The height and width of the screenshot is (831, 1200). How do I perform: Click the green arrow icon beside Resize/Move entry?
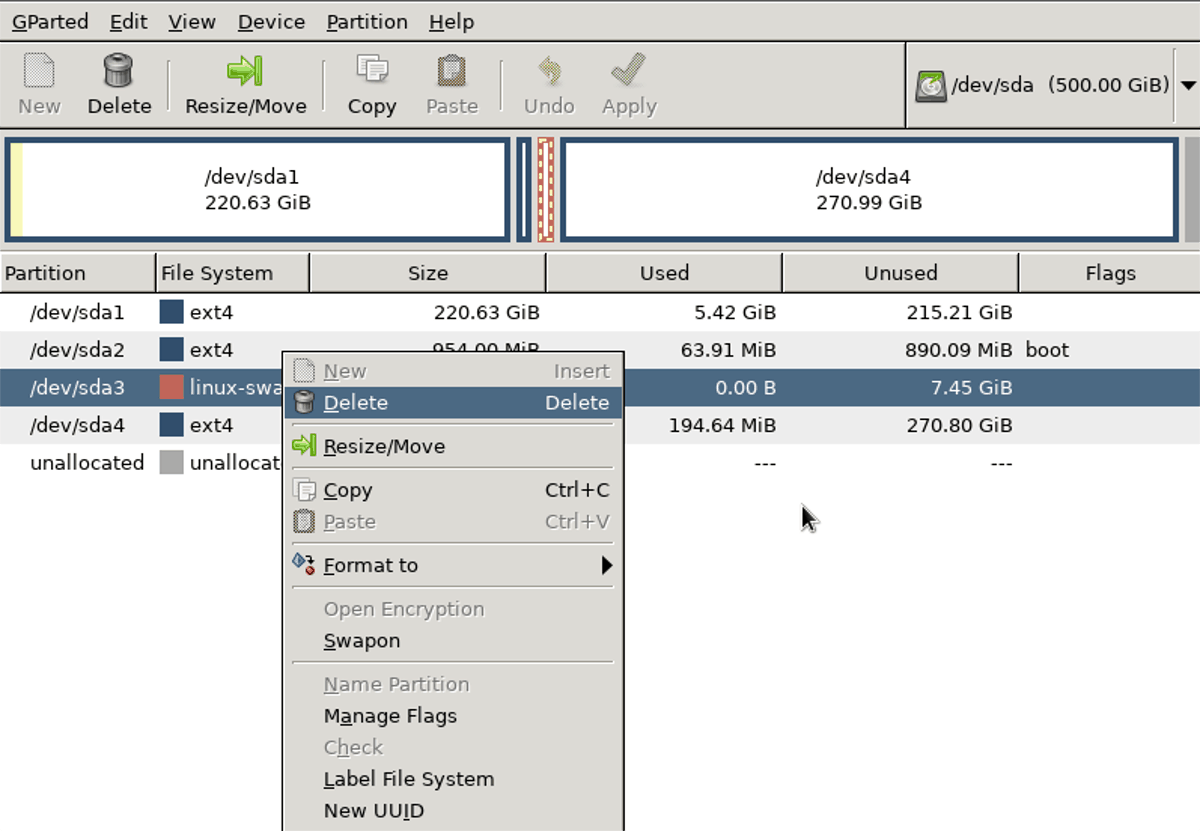pyautogui.click(x=305, y=446)
